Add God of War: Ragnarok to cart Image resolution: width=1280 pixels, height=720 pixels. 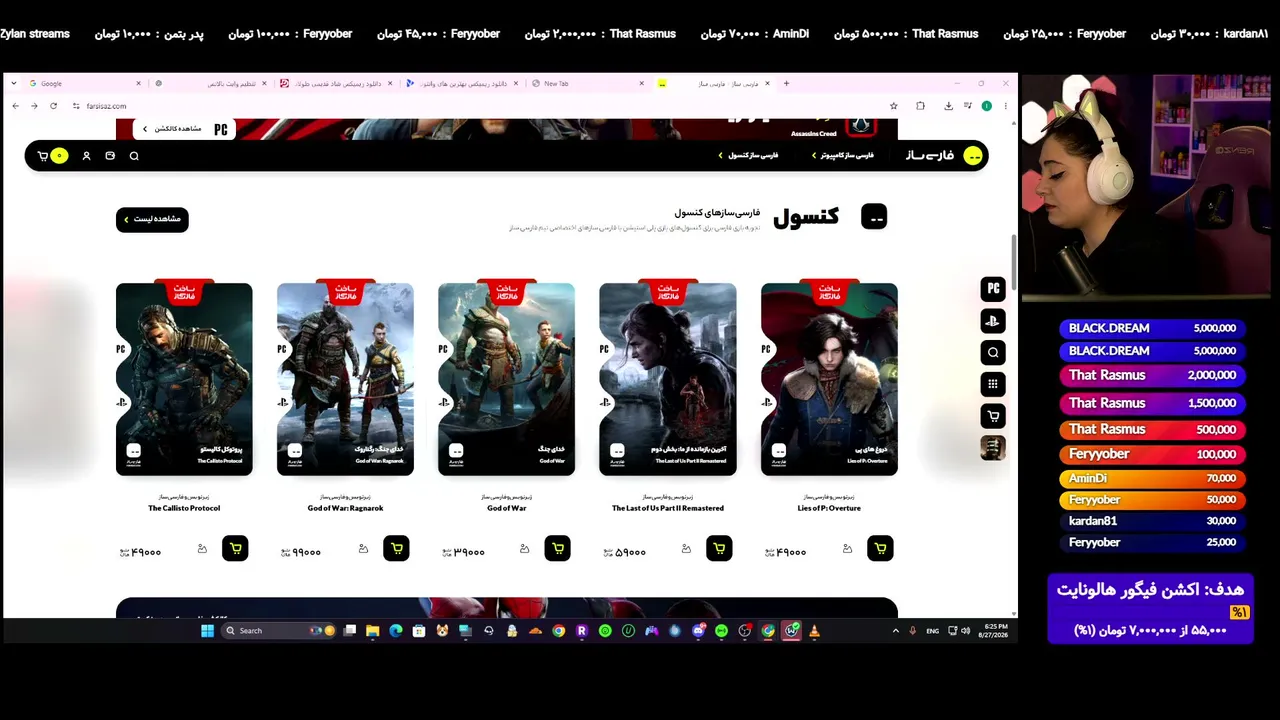pyautogui.click(x=396, y=548)
